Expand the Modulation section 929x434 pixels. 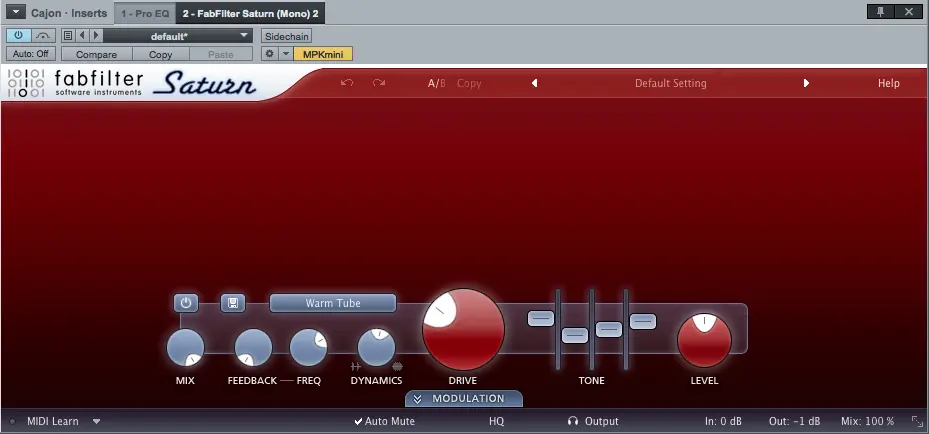464,398
